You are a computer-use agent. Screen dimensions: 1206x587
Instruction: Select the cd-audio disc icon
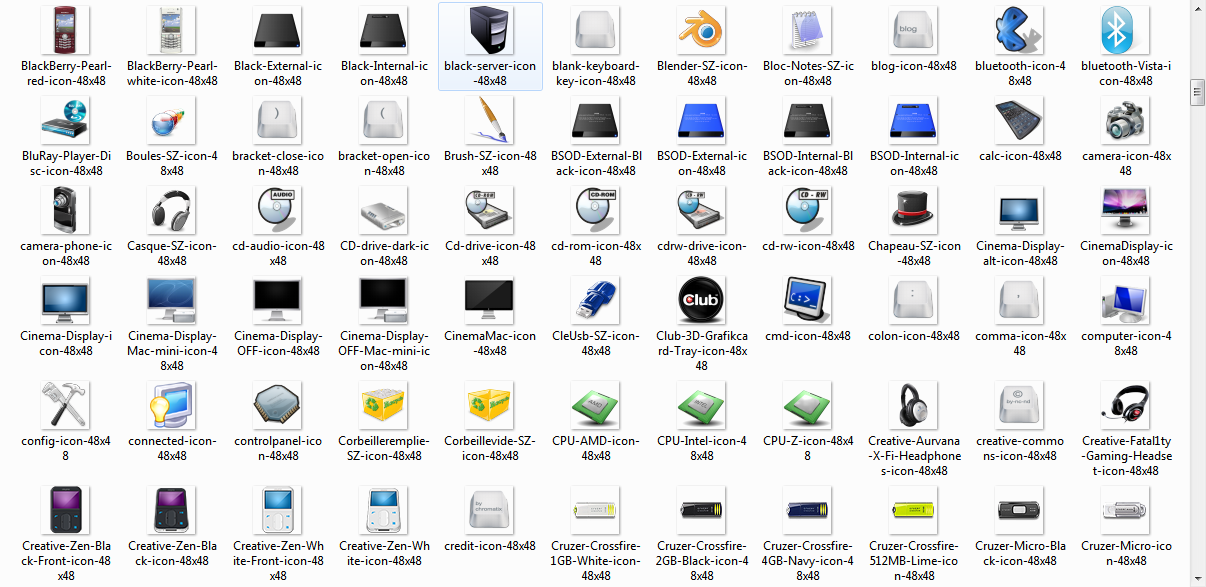point(278,210)
